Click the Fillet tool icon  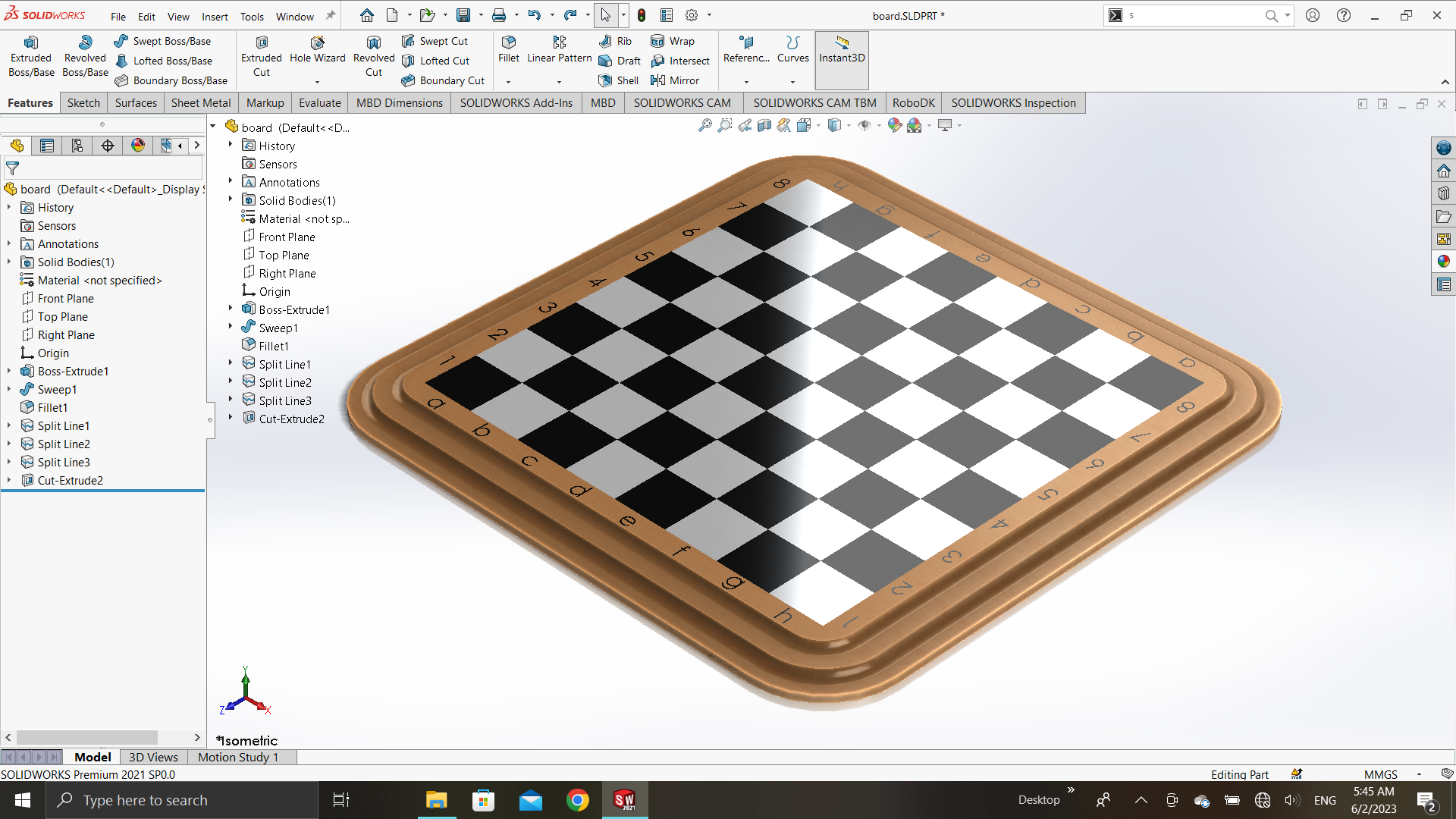509,42
